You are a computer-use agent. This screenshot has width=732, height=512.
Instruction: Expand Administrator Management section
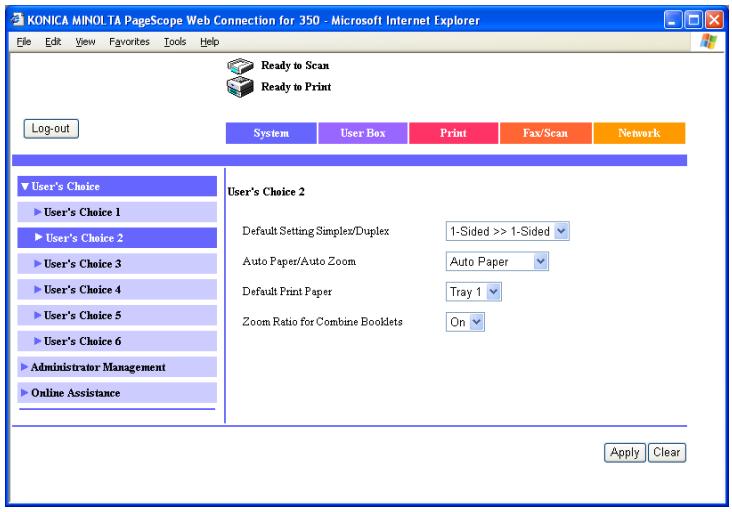pos(117,367)
